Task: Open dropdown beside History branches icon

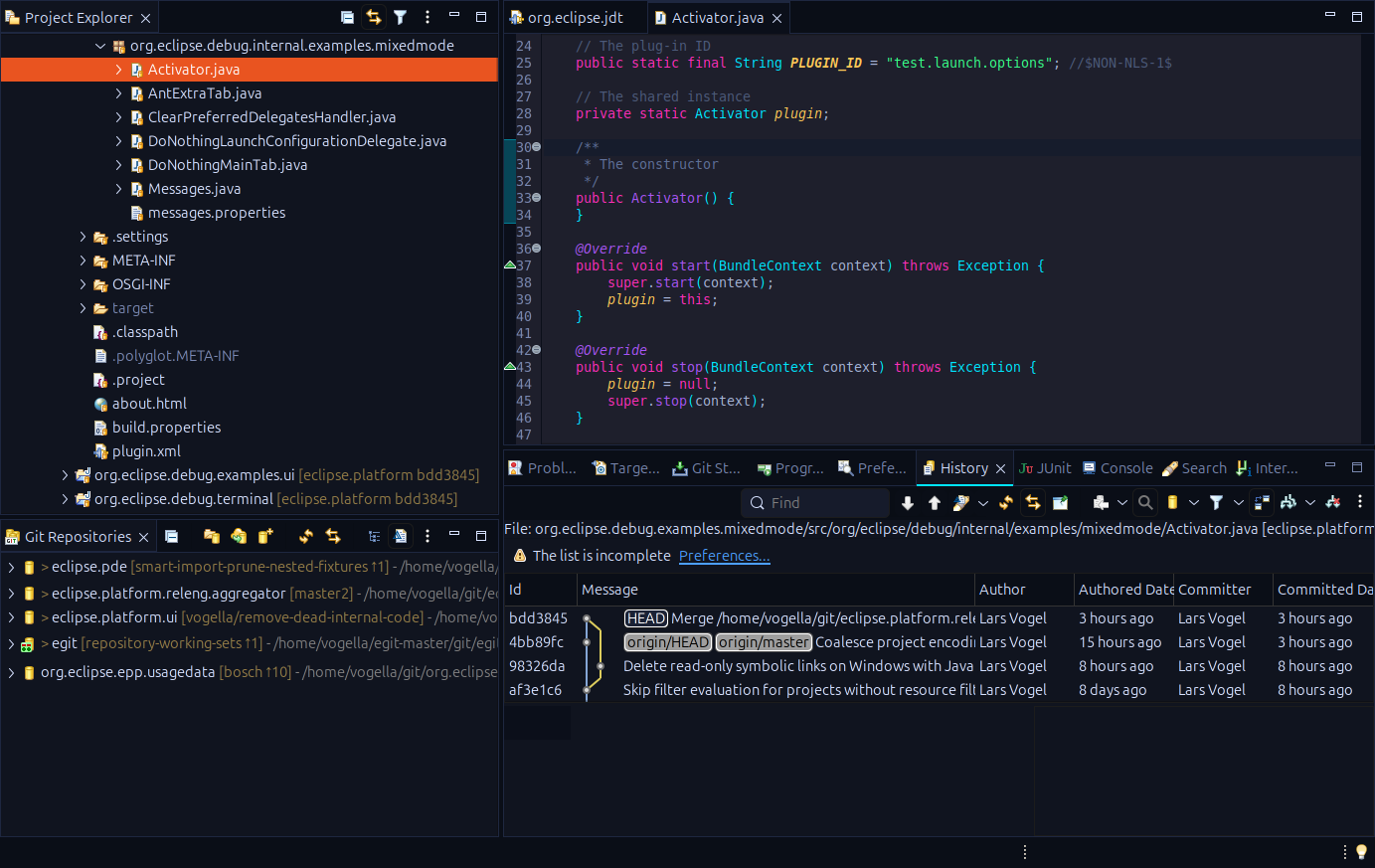Action: point(1310,503)
